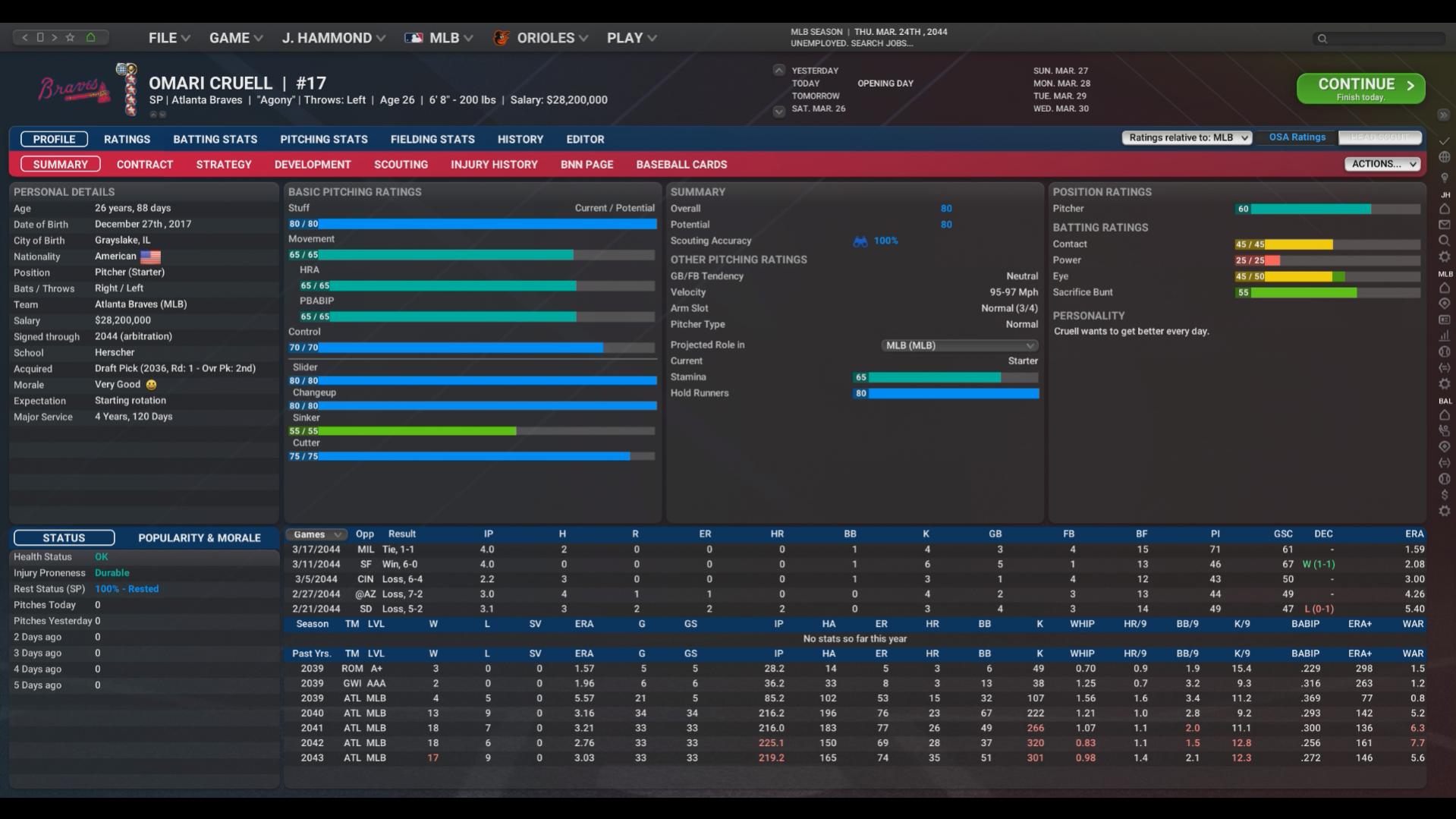Switch ratings view to Head Scout

pyautogui.click(x=1379, y=137)
